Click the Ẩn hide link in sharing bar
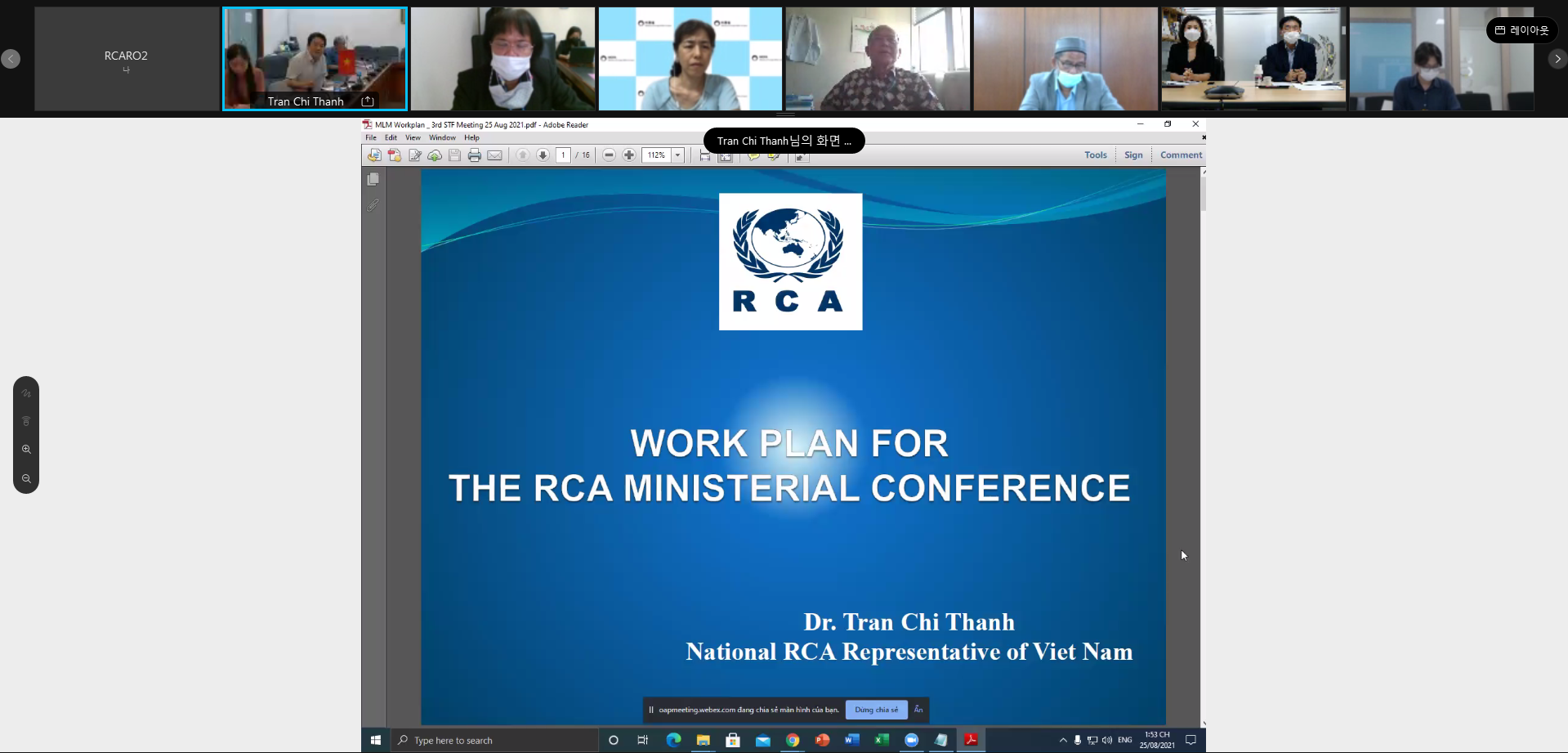This screenshot has width=1568, height=753. click(x=918, y=710)
